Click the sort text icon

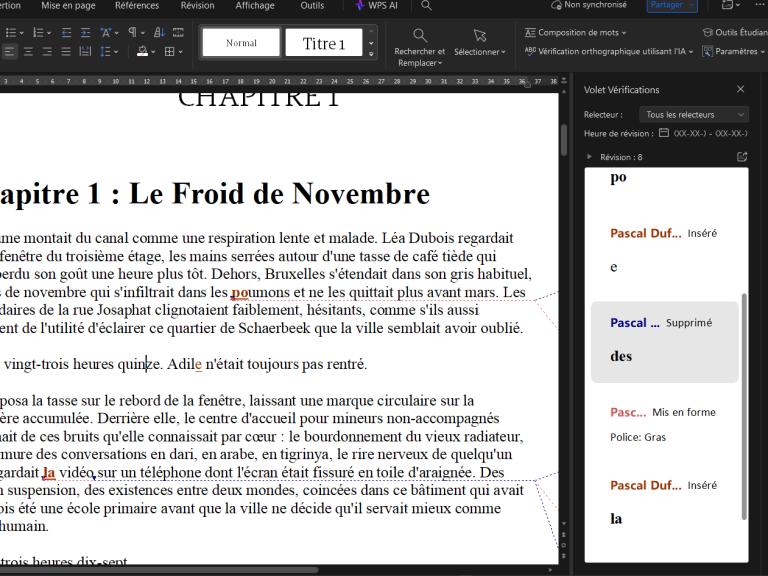coord(159,33)
